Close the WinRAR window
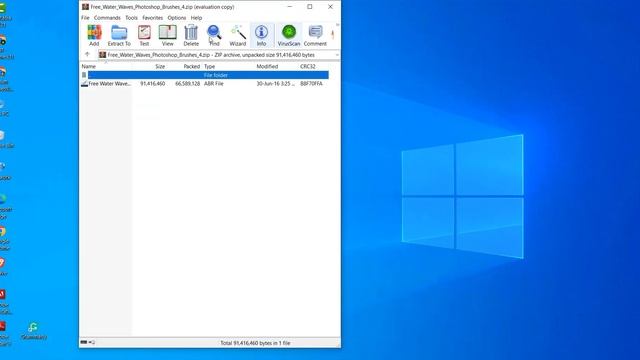This screenshot has width=640, height=360. [x=330, y=7]
